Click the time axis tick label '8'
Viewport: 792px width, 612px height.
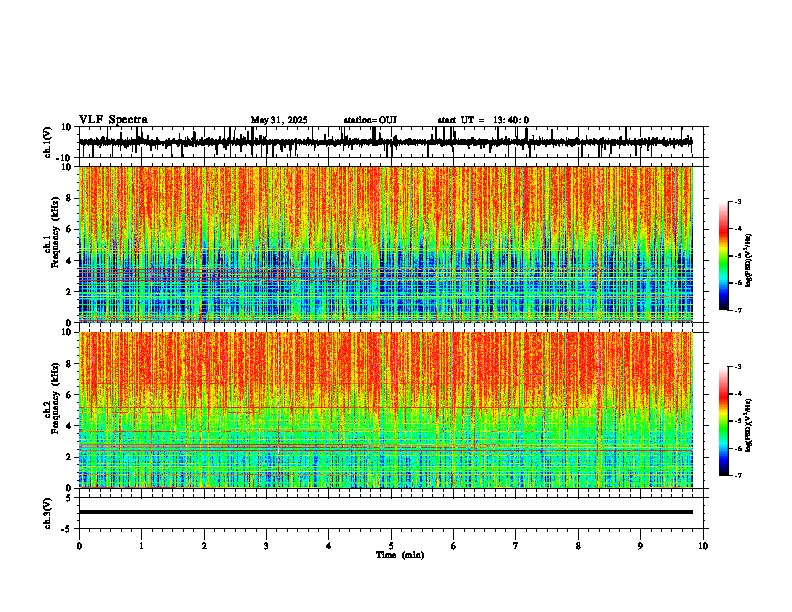[578, 546]
